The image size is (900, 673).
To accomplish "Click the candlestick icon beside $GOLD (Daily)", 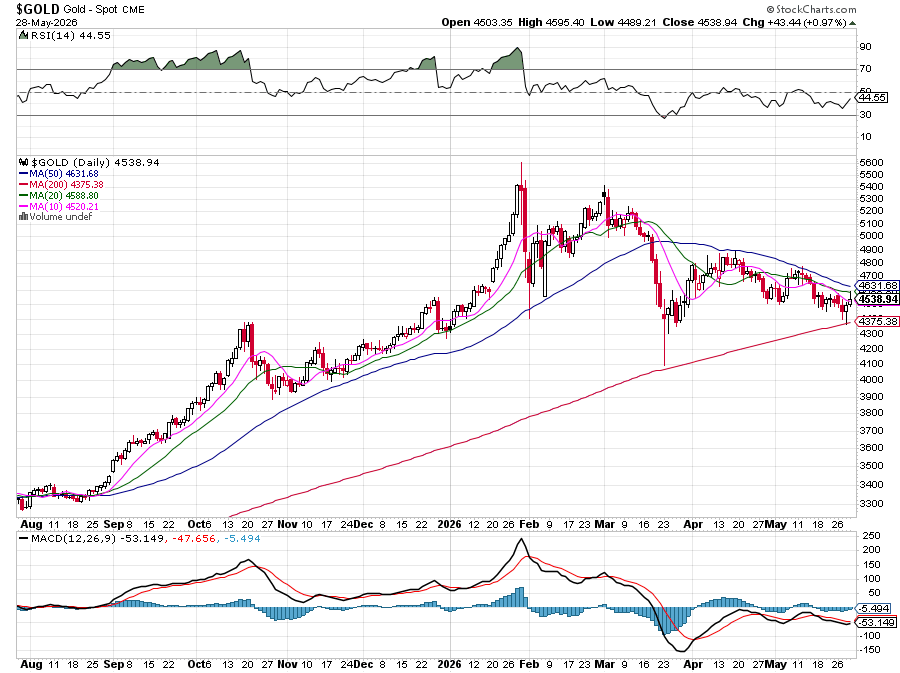I will point(24,162).
